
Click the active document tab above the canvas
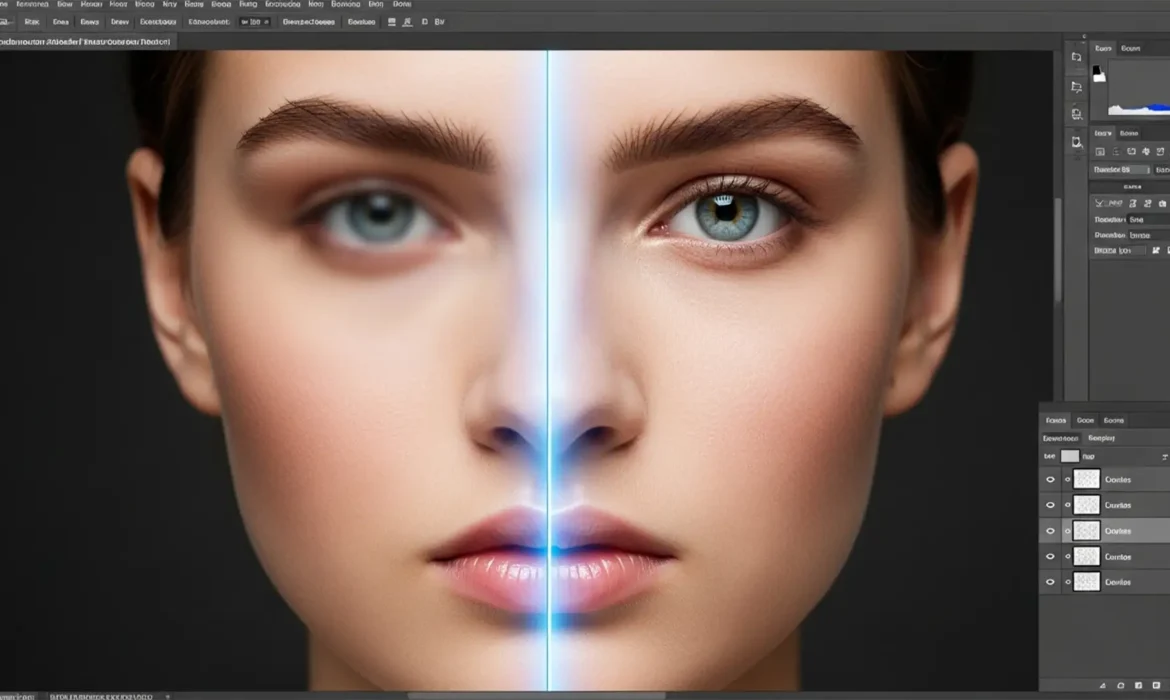(x=85, y=40)
